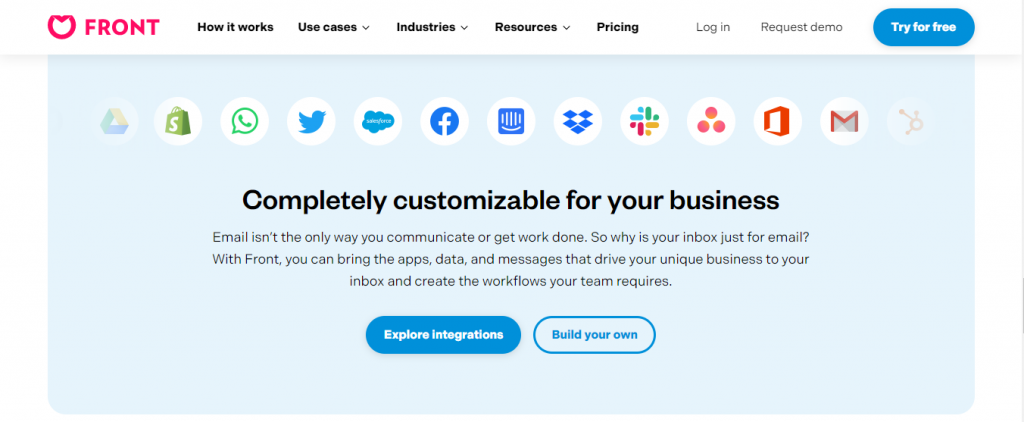Select the WhatsApp integration icon
Screen dimensions: 1024x422
pyautogui.click(x=244, y=122)
